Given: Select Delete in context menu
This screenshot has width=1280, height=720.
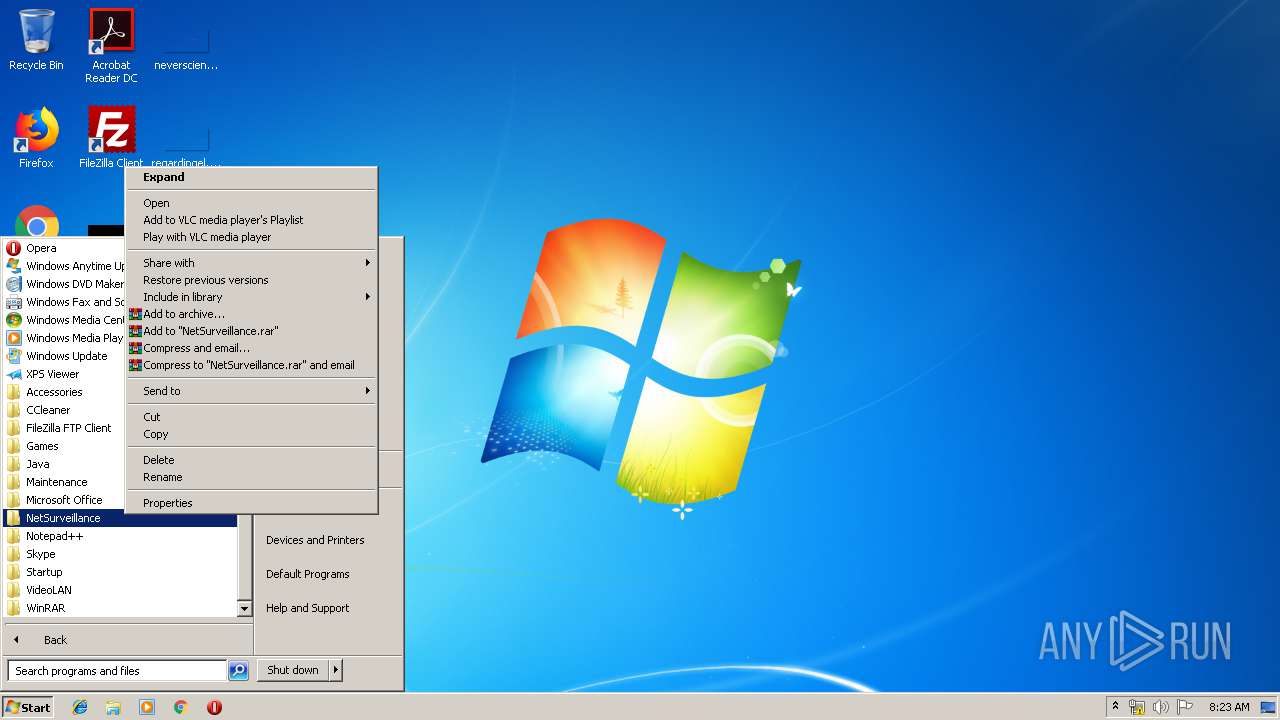Looking at the screenshot, I should click(251, 460).
